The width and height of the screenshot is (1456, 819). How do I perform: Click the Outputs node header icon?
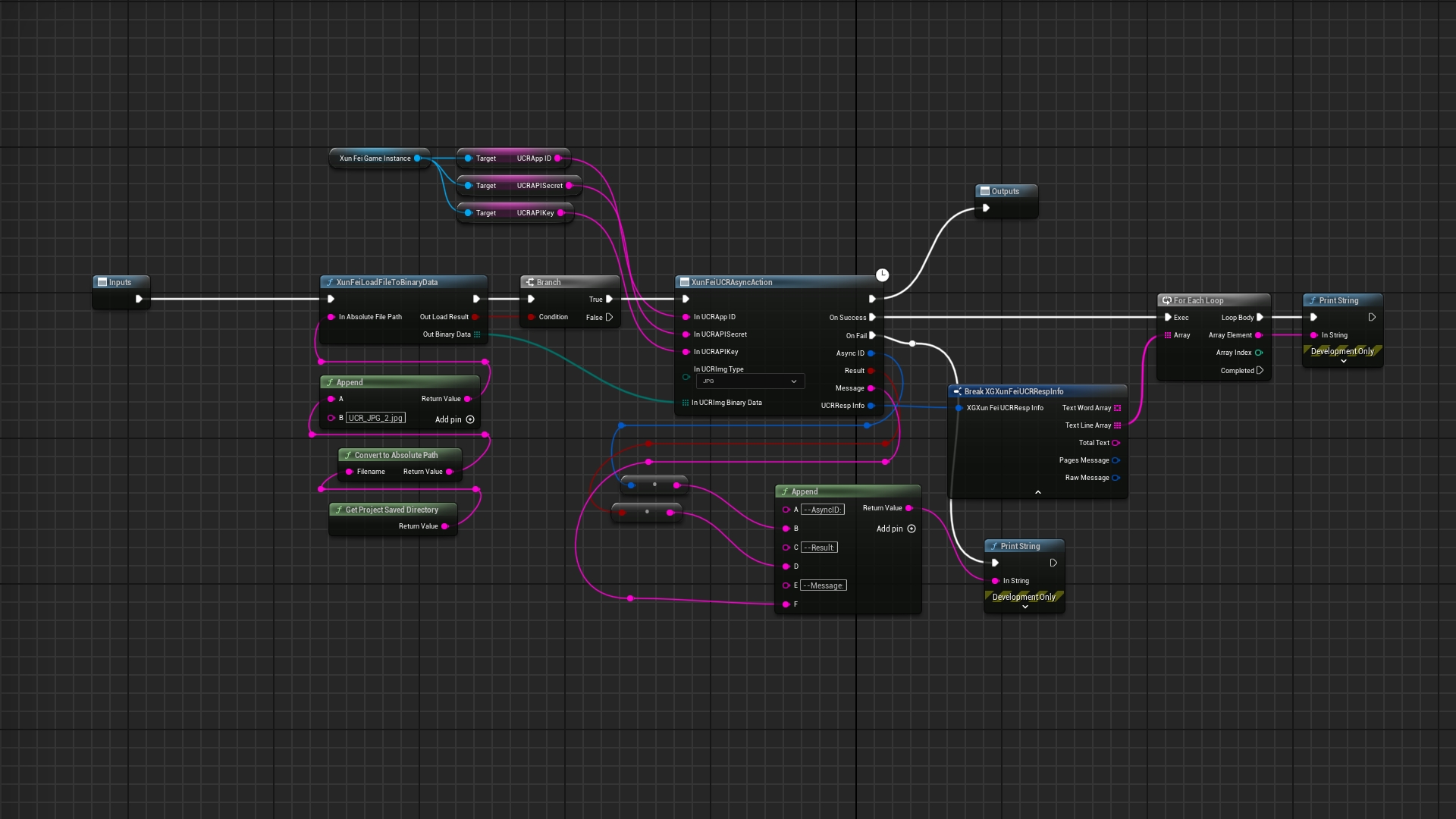pyautogui.click(x=985, y=191)
